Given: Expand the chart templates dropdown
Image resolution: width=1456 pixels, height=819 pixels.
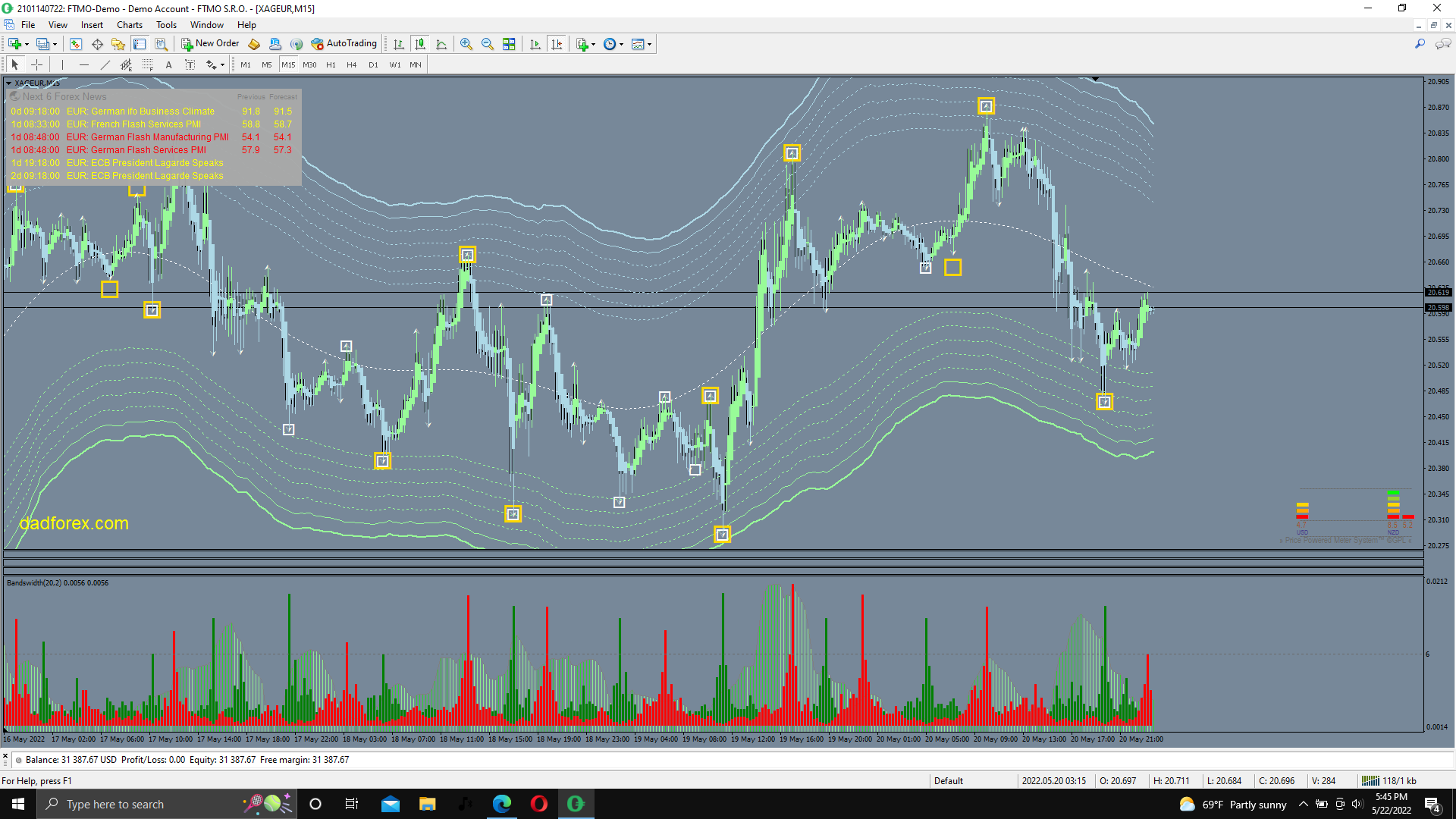Looking at the screenshot, I should [x=650, y=44].
